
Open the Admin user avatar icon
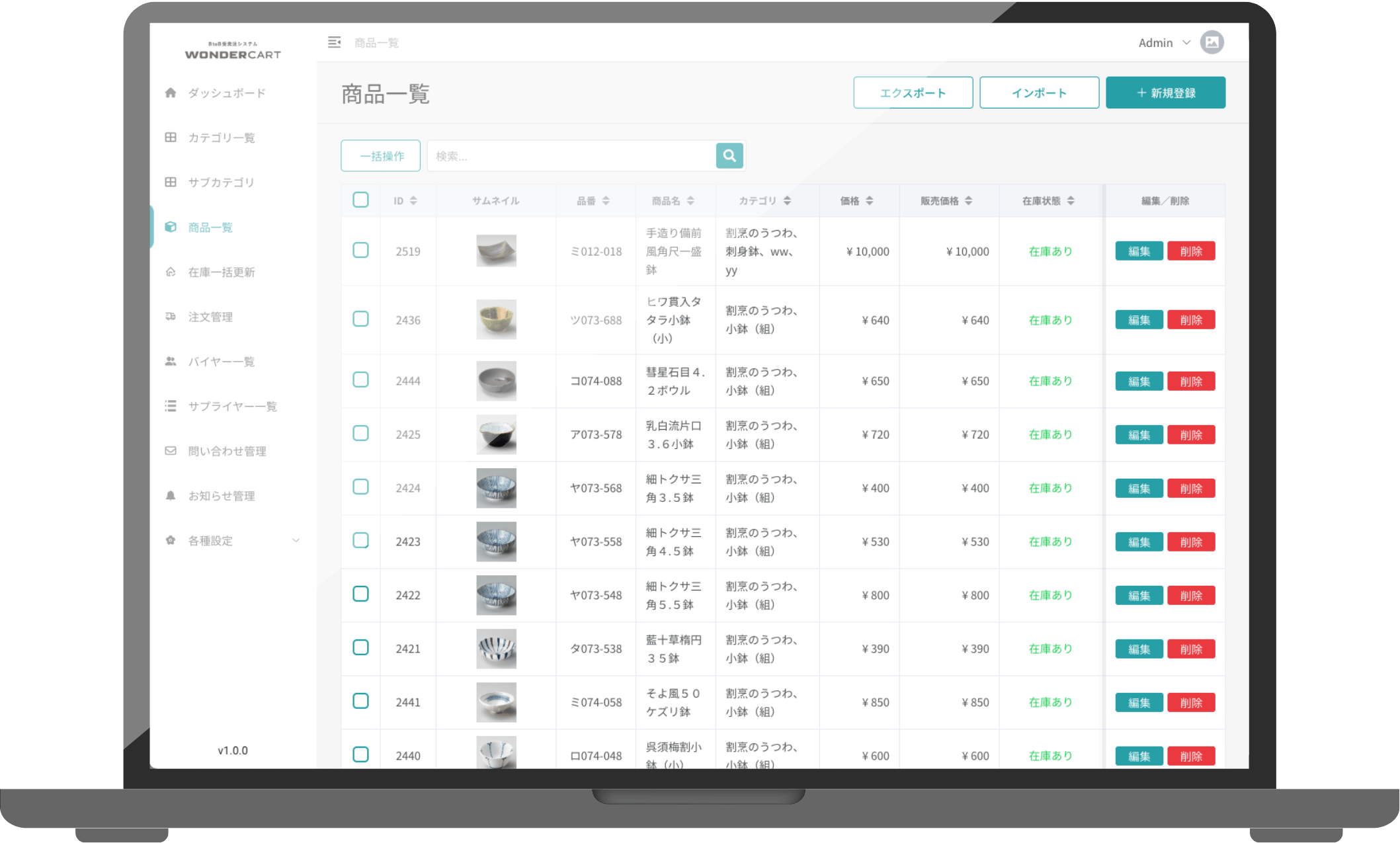click(x=1212, y=42)
